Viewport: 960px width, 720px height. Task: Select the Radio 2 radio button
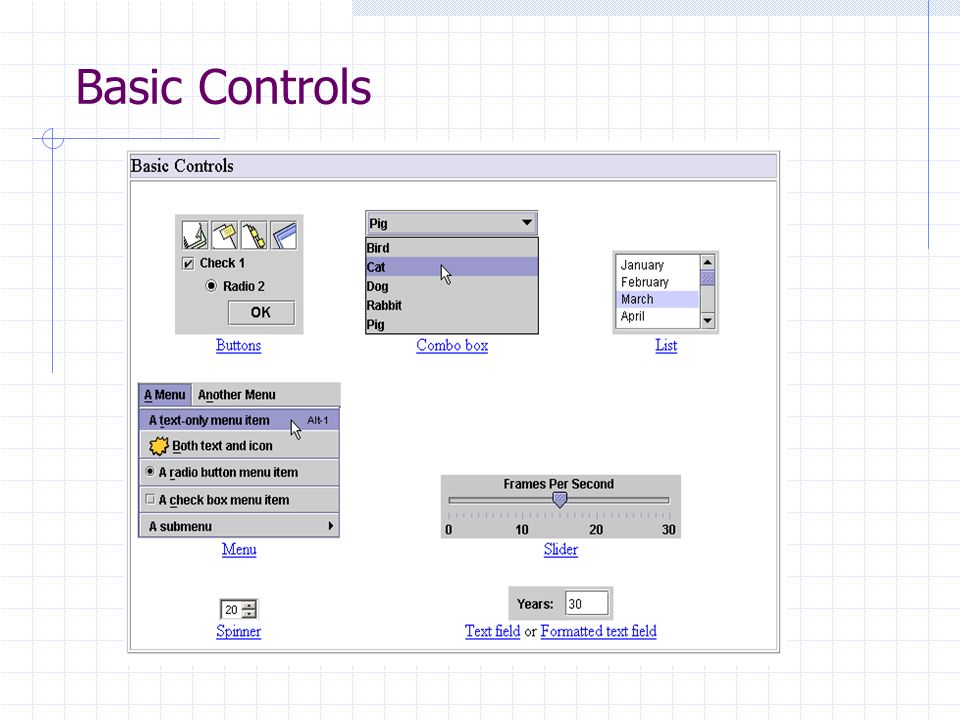211,286
